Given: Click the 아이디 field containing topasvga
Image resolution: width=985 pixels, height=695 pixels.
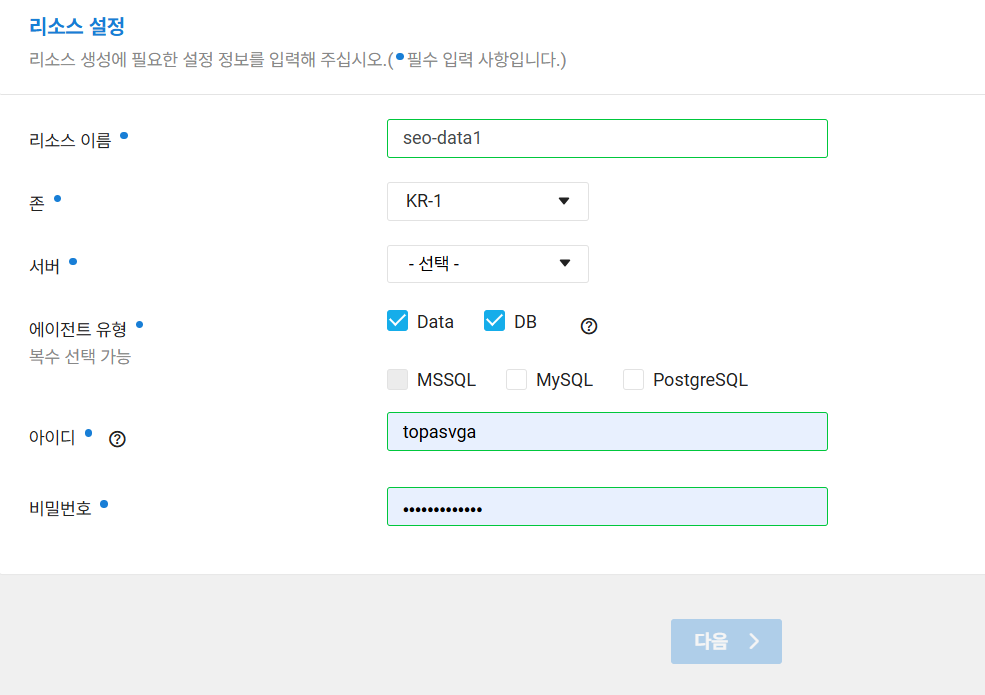Looking at the screenshot, I should pos(607,432).
